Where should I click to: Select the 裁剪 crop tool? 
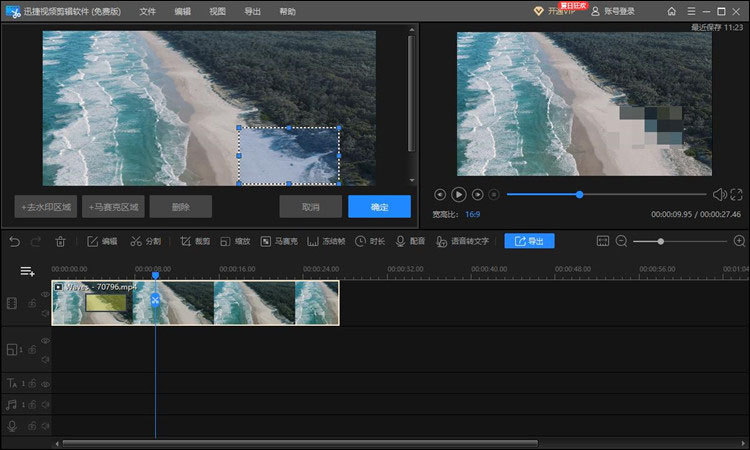195,241
